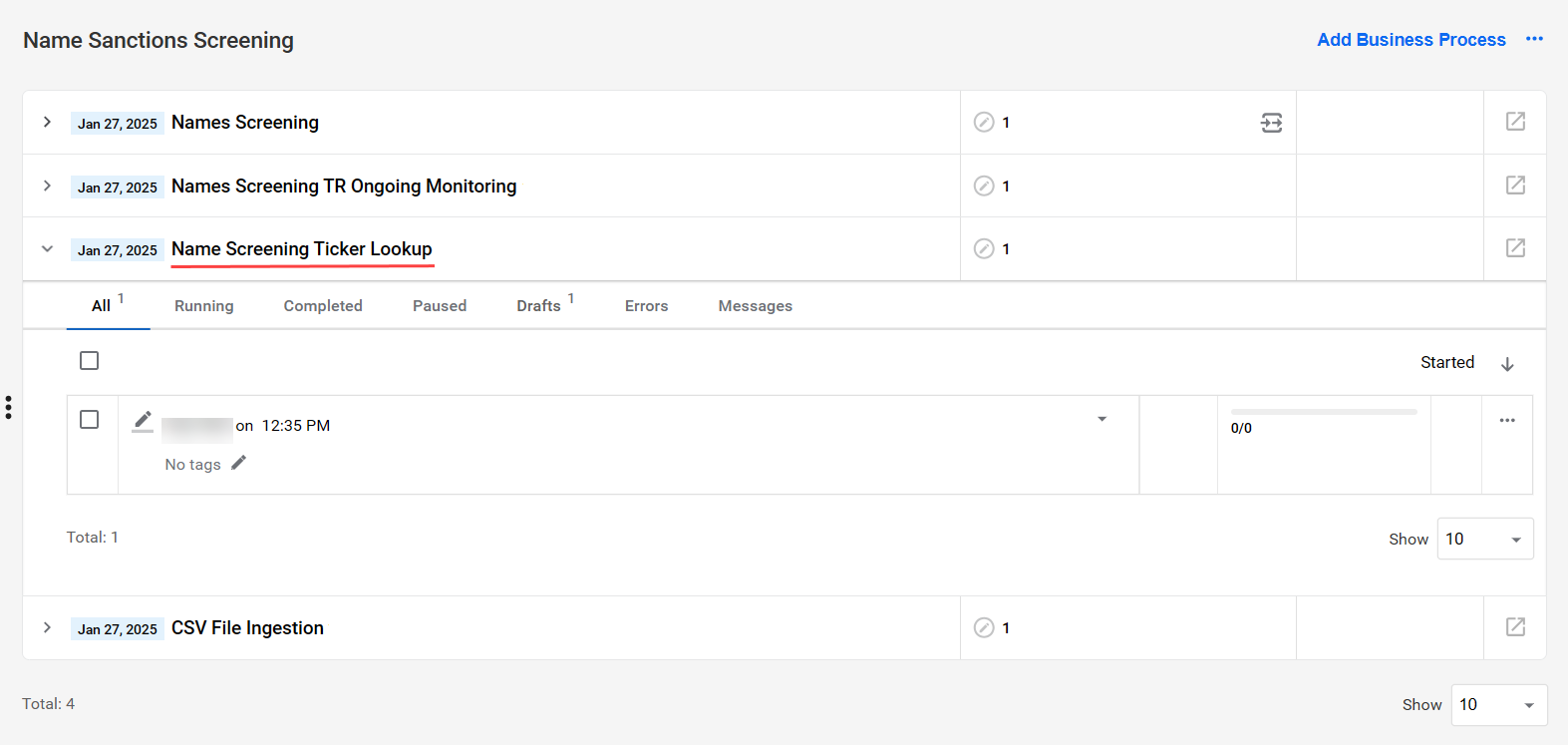
Task: Click the Started column sort label
Action: 1447,362
